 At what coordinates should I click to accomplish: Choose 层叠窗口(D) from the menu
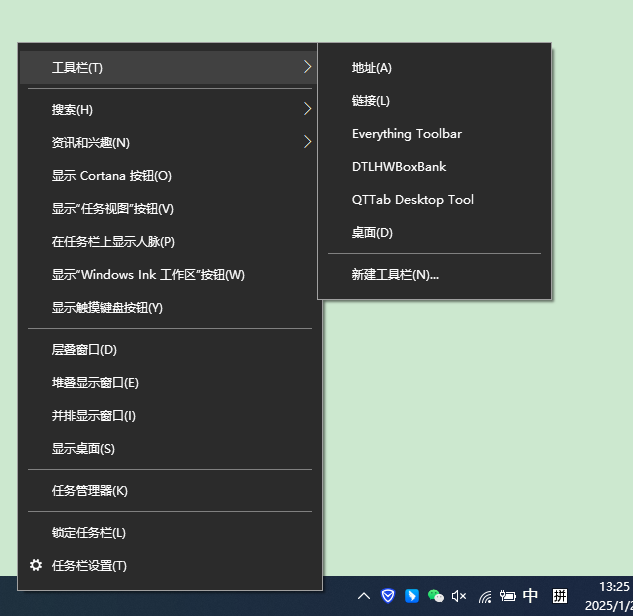pos(168,350)
